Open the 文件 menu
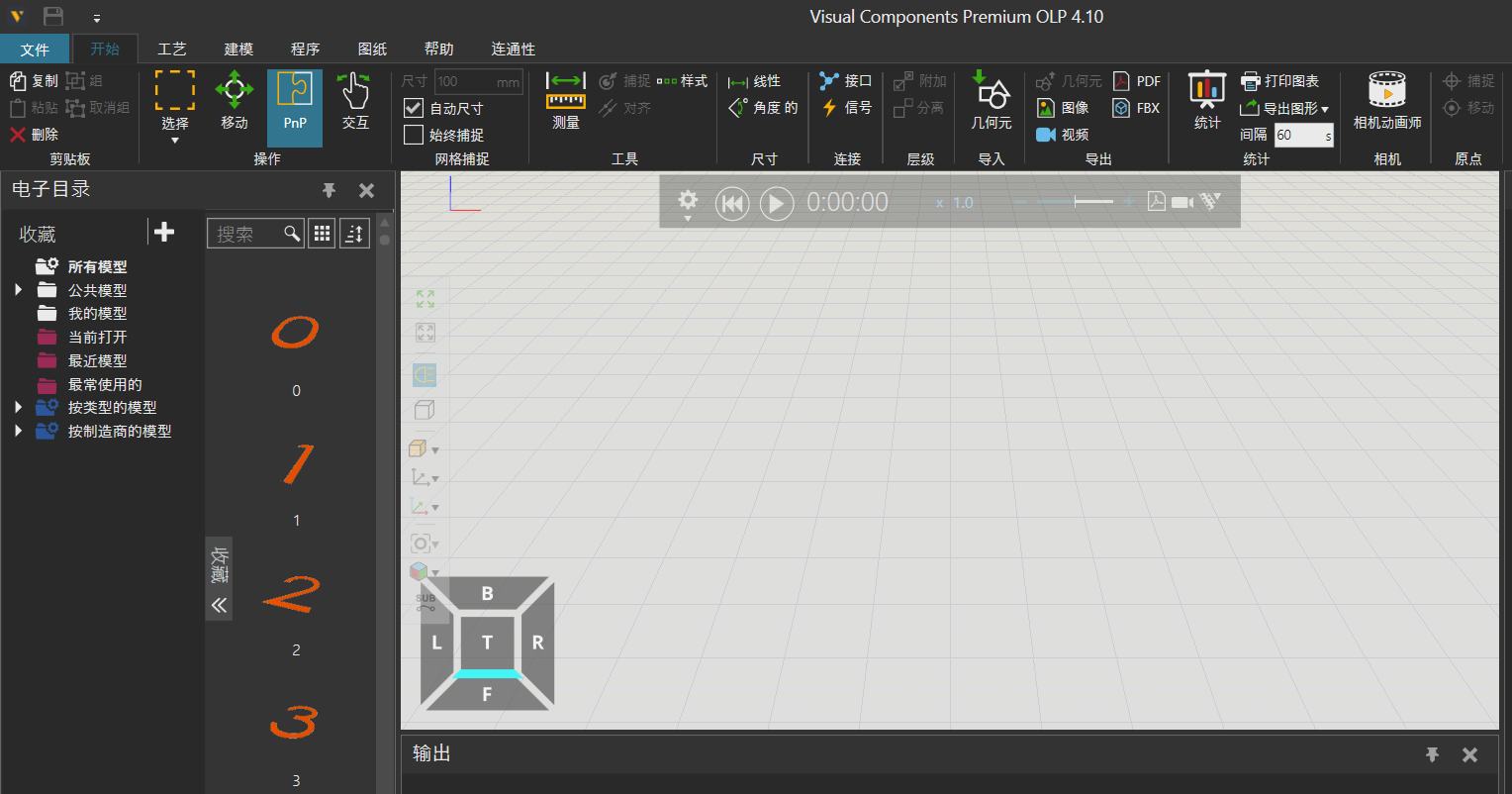The width and height of the screenshot is (1512, 794). point(35,49)
